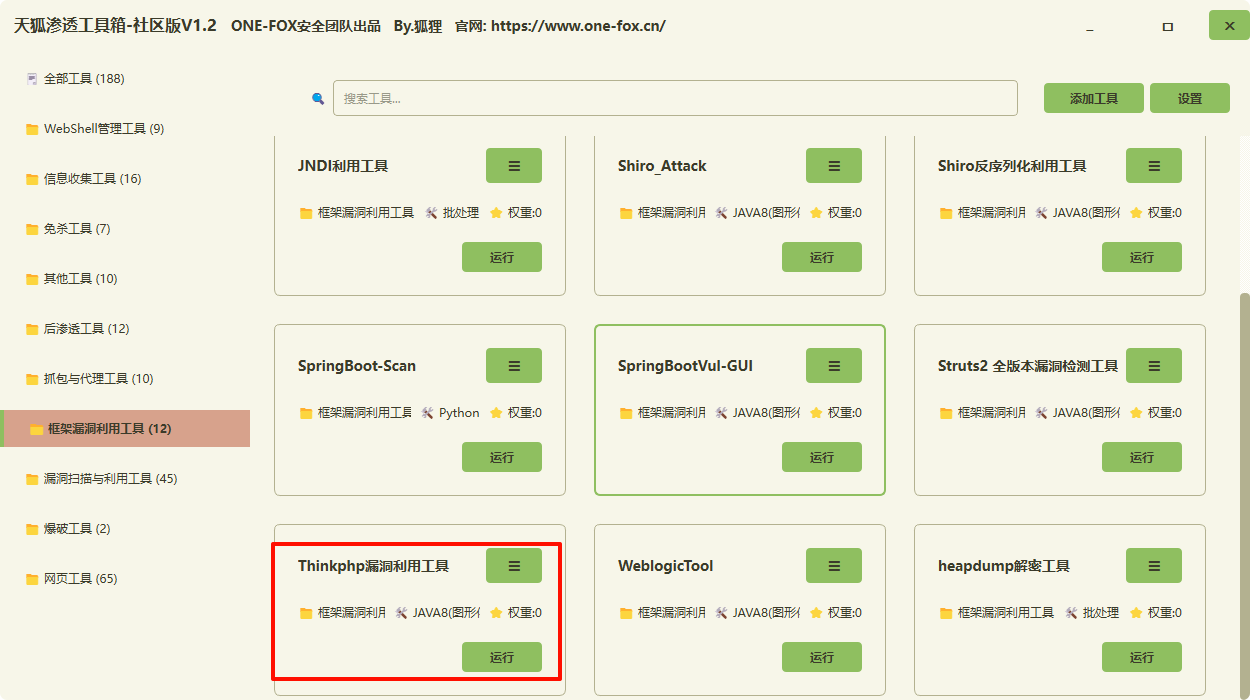This screenshot has width=1250, height=700.
Task: Open Shiro反序列化利用工具 options menu
Action: point(1154,166)
